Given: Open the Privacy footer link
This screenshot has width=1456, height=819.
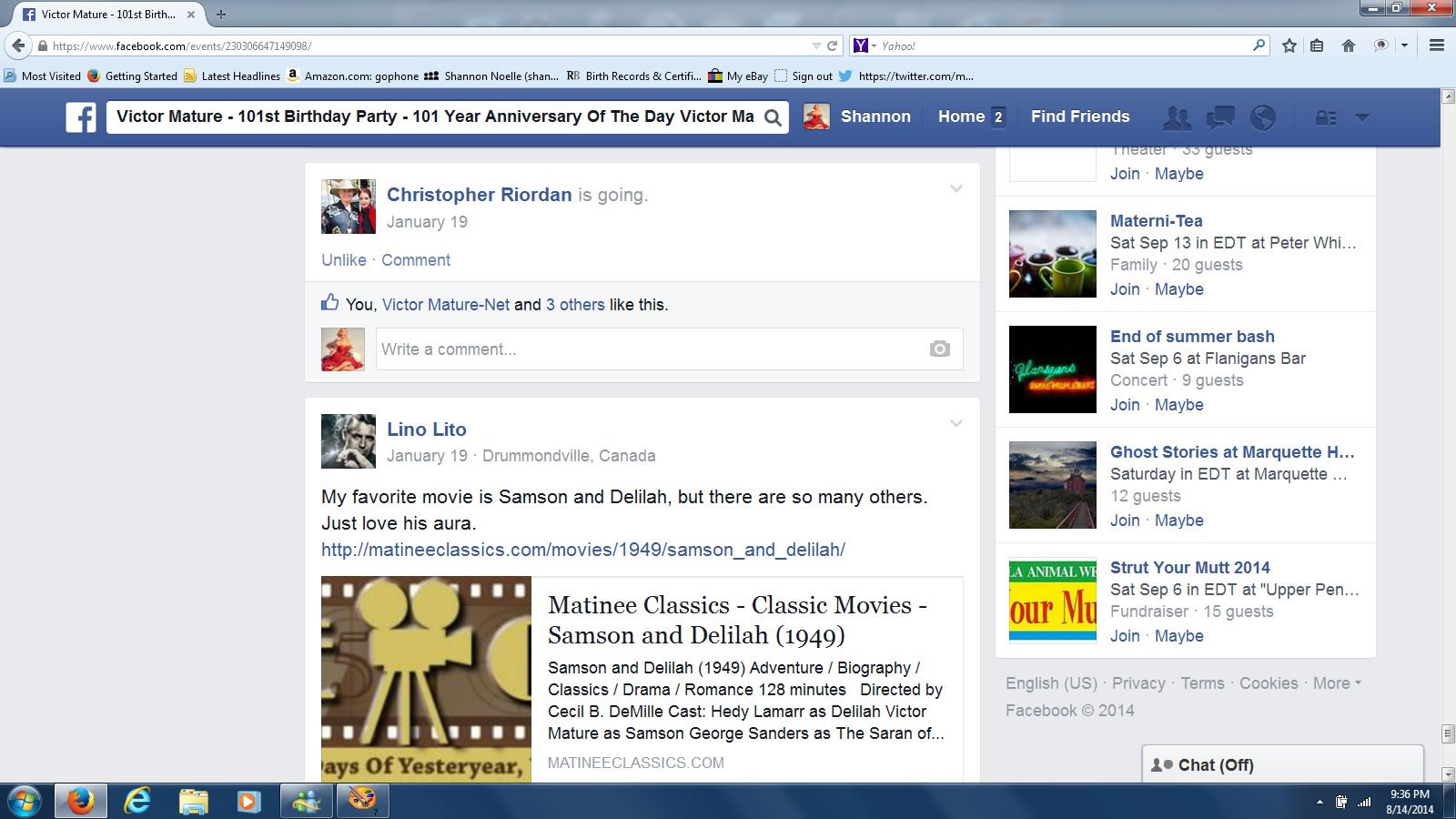Looking at the screenshot, I should tap(1138, 682).
